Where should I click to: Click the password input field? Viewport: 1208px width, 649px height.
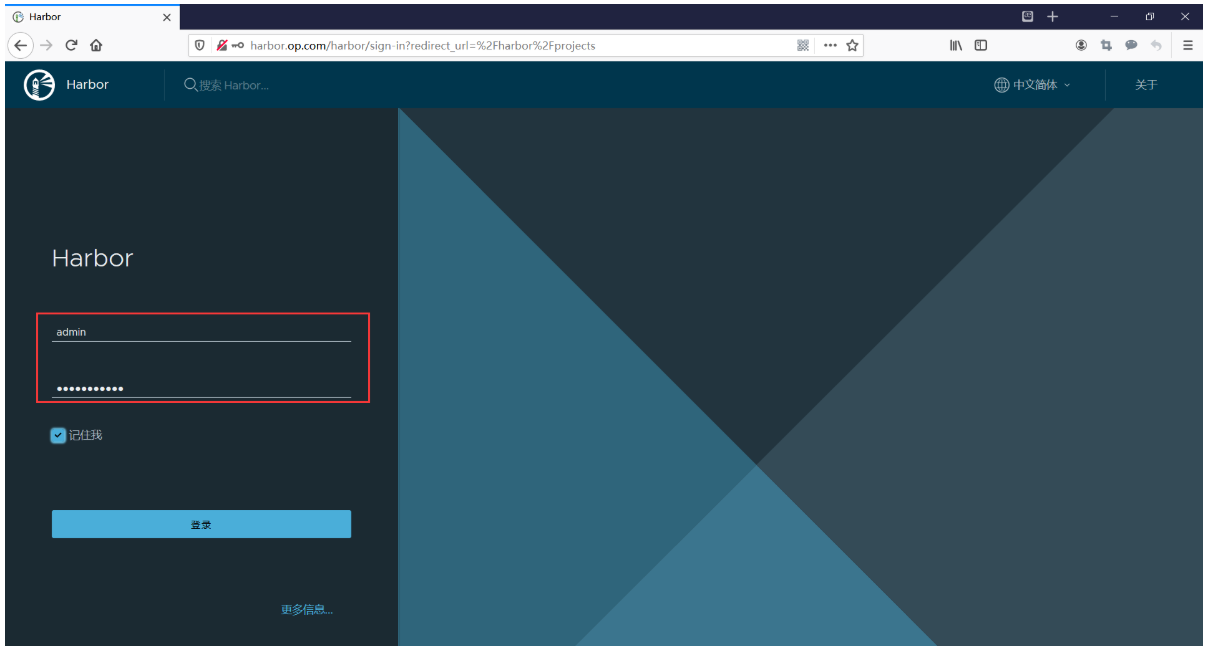pos(201,387)
